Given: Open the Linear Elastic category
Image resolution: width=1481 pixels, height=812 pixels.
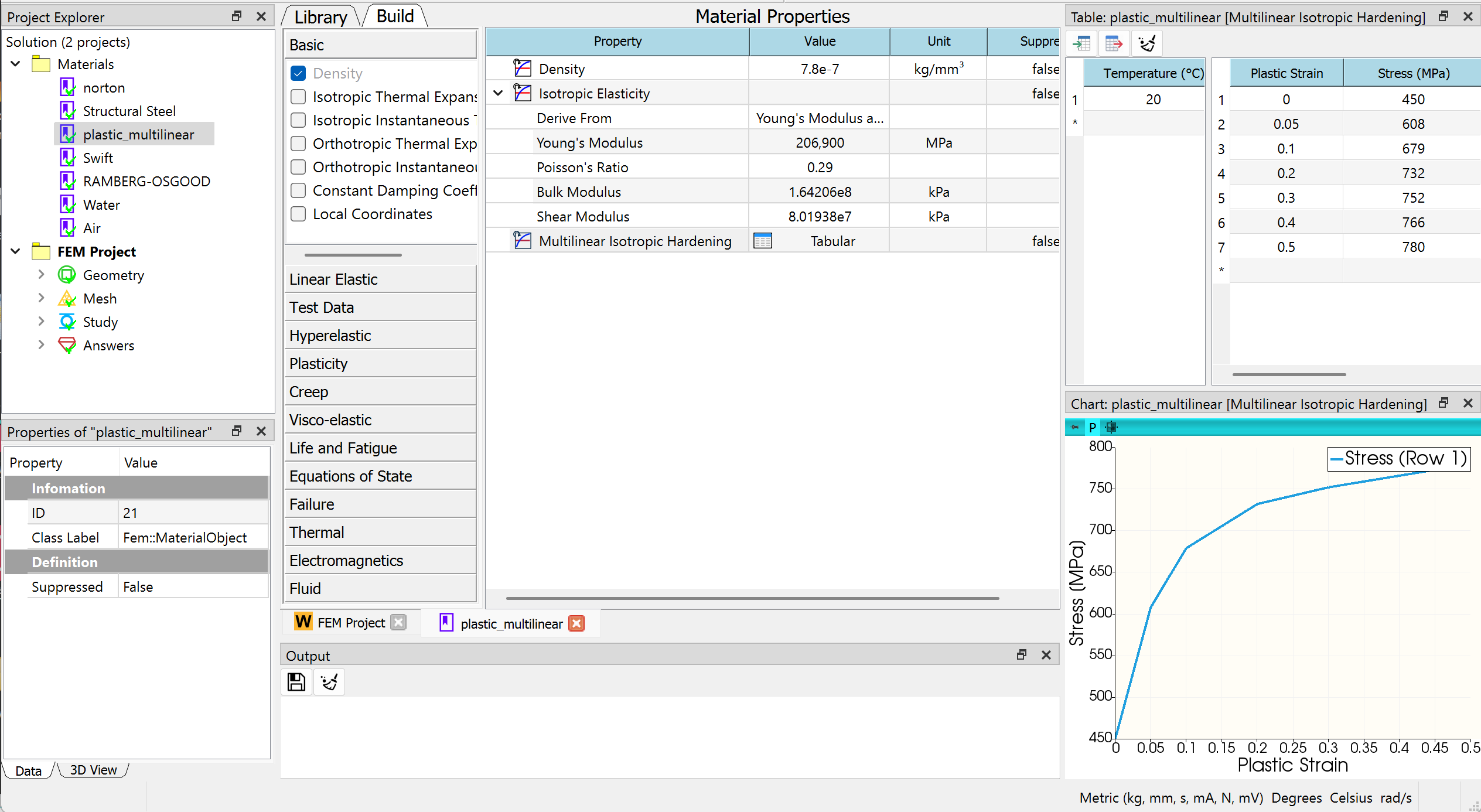Looking at the screenshot, I should 380,279.
